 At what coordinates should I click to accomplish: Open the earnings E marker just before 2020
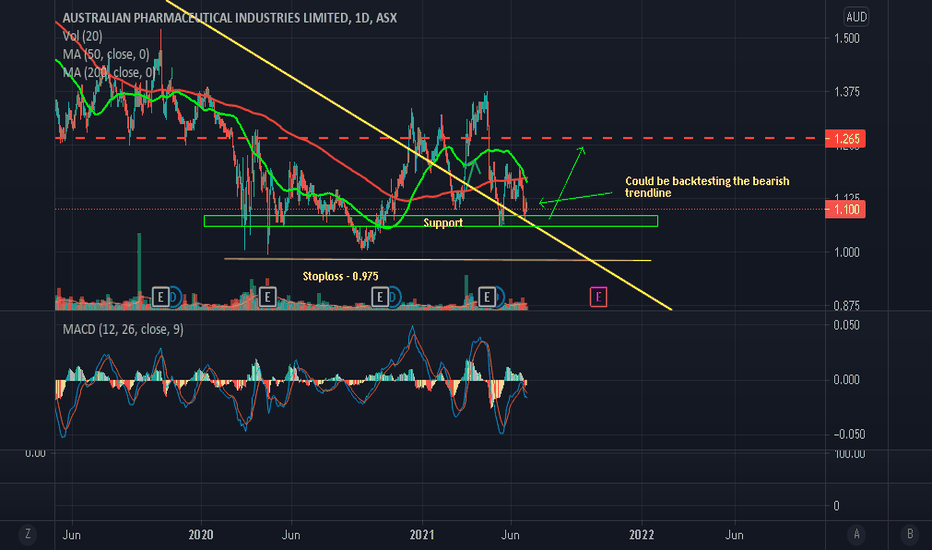(160, 296)
